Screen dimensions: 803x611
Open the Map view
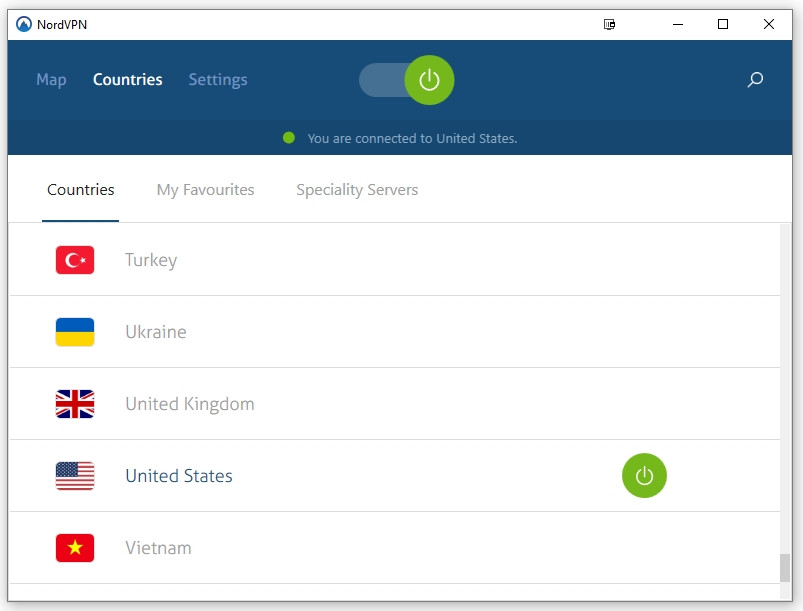(51, 80)
